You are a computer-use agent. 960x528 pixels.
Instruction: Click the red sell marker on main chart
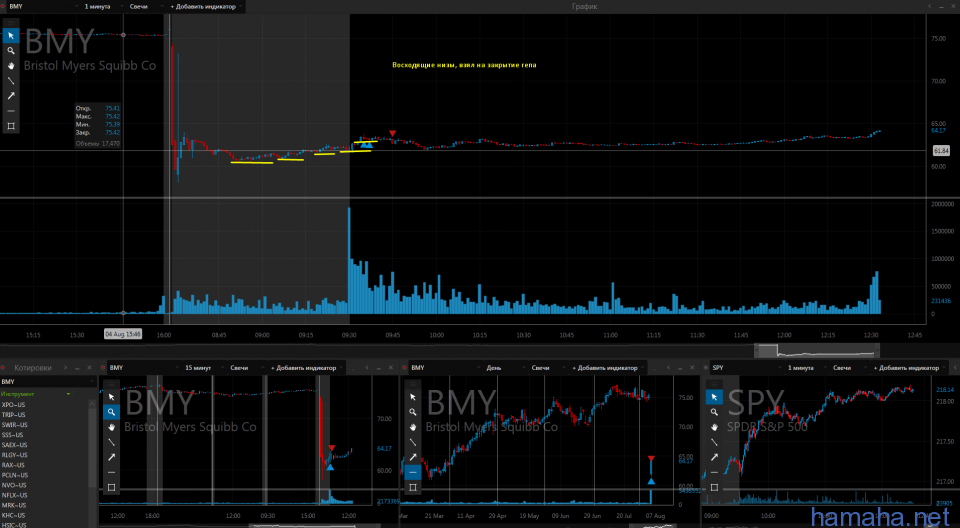pyautogui.click(x=392, y=133)
